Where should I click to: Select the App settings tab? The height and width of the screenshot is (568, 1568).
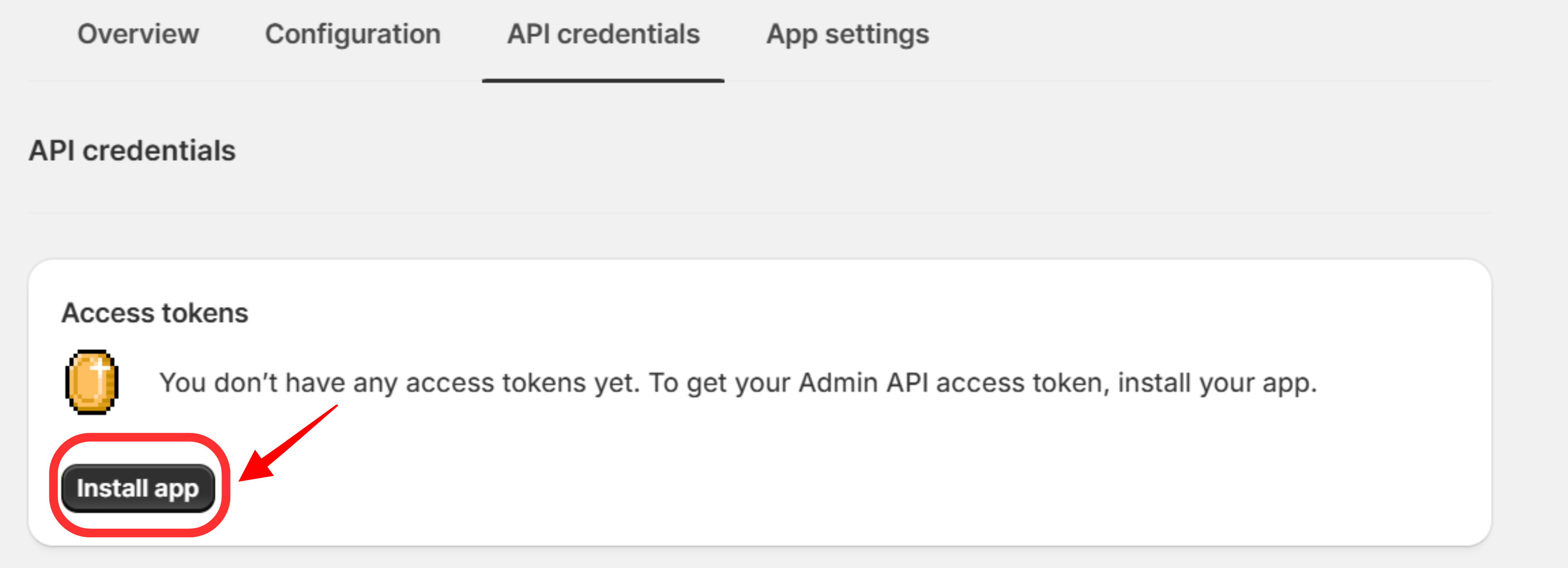[x=847, y=34]
